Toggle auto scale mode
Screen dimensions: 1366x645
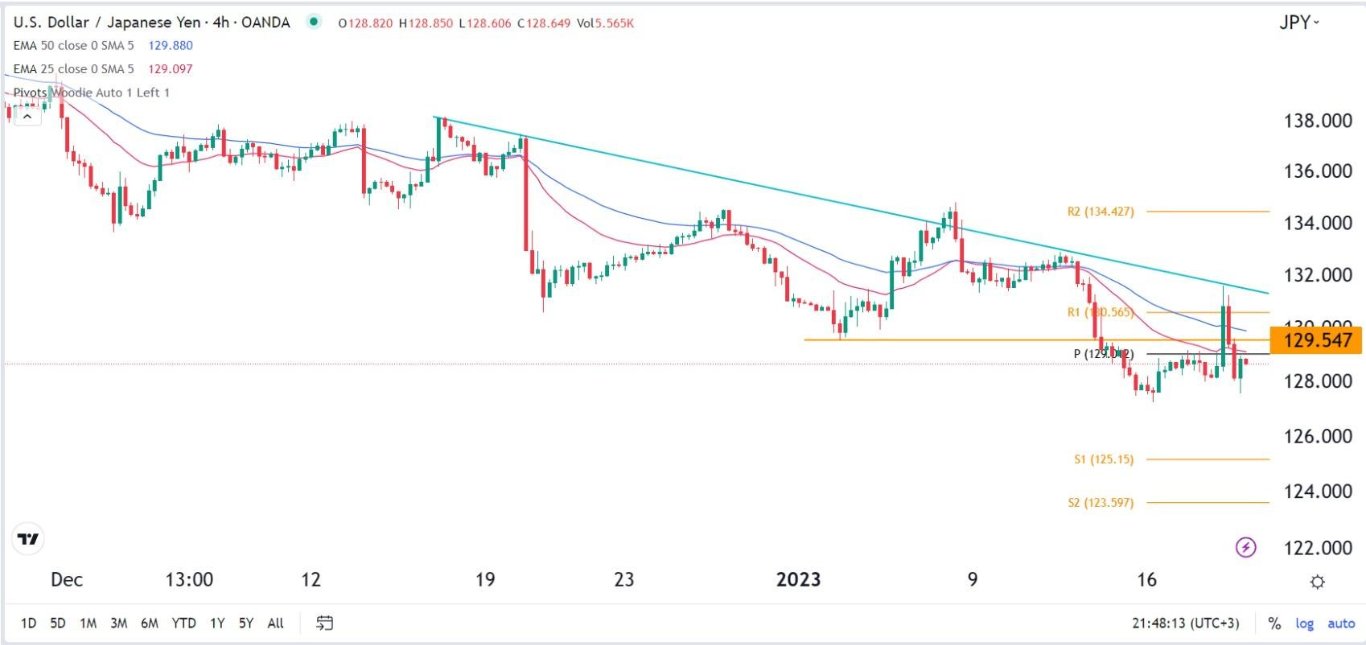[1341, 623]
